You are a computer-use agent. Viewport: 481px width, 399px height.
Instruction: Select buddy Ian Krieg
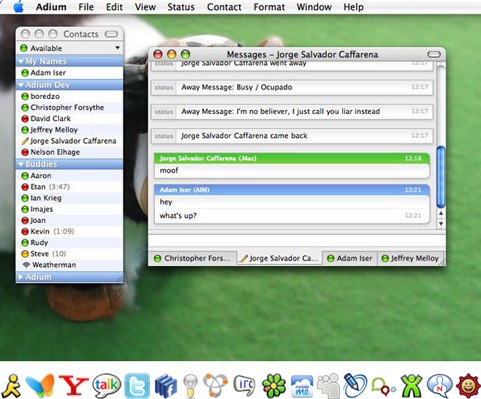pos(69,198)
